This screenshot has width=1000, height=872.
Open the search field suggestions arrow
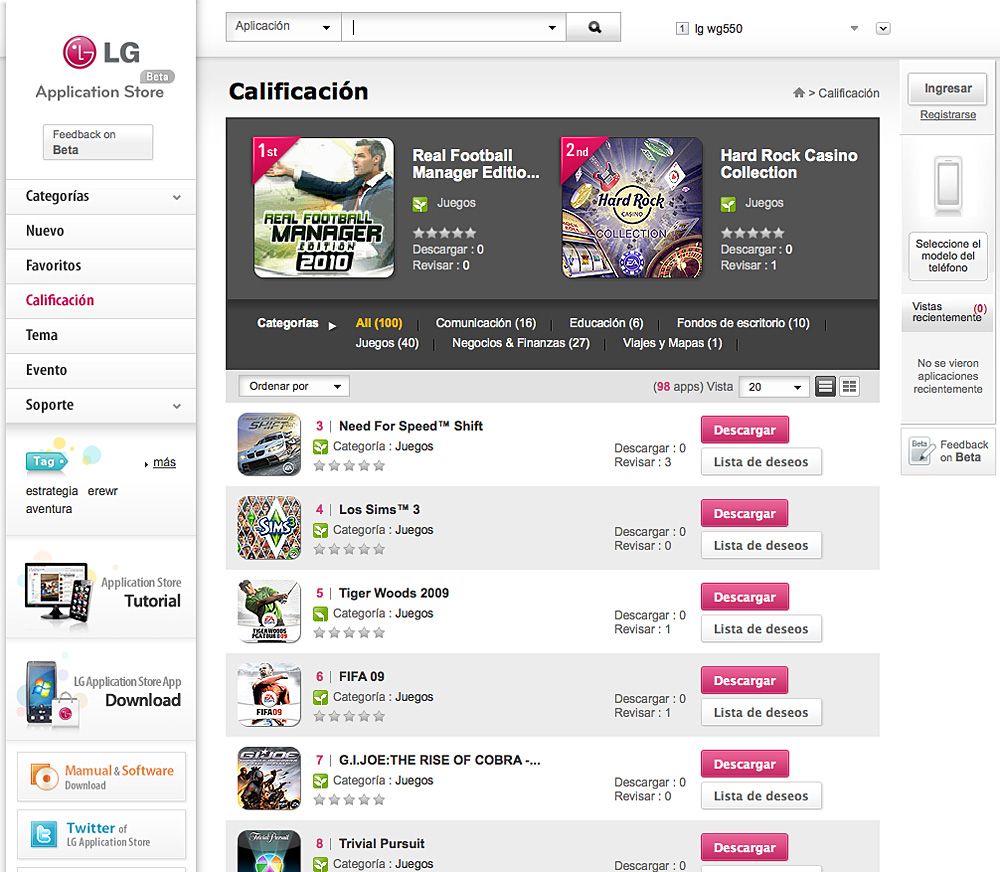click(552, 27)
